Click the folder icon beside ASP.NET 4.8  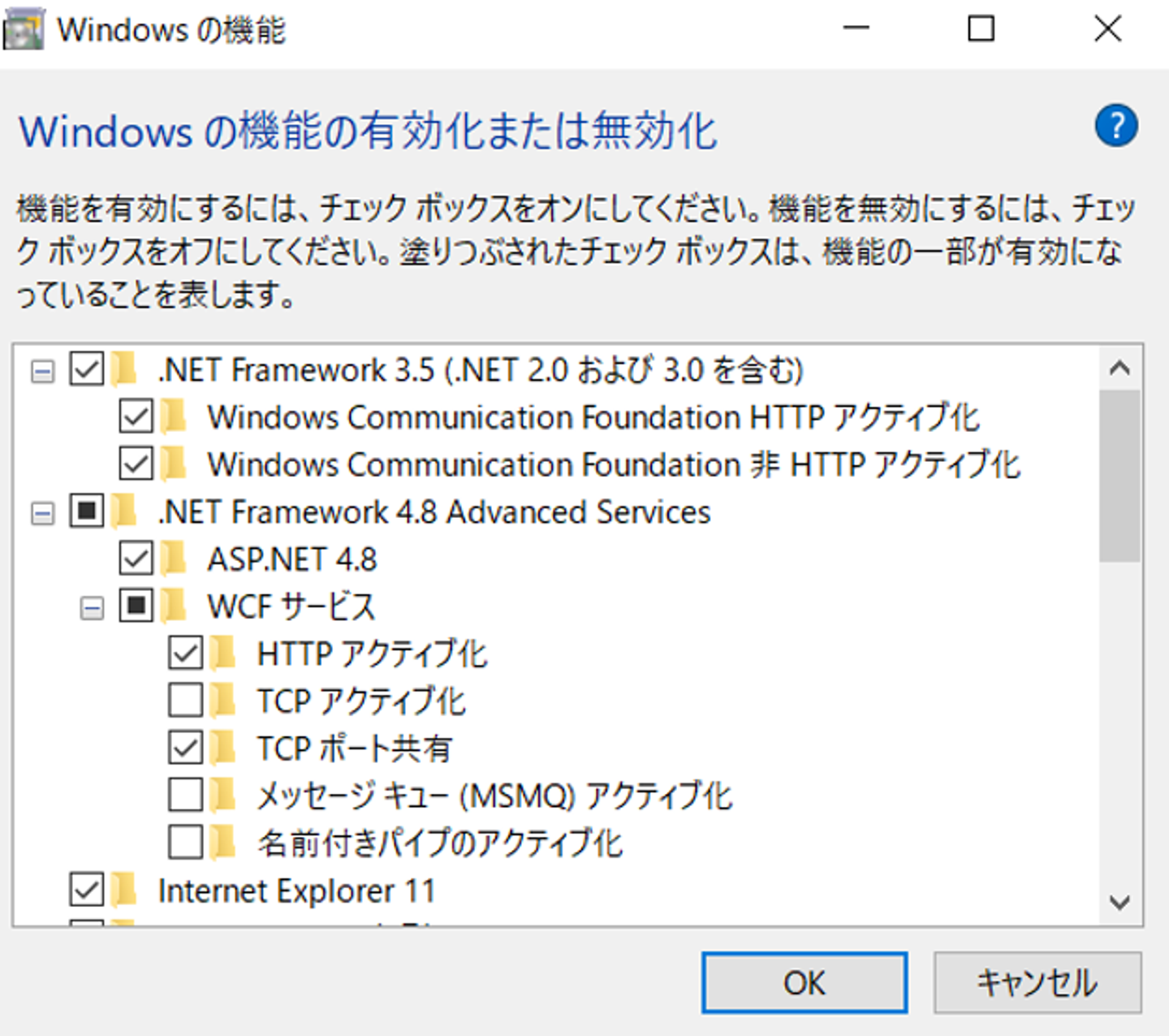click(x=173, y=559)
